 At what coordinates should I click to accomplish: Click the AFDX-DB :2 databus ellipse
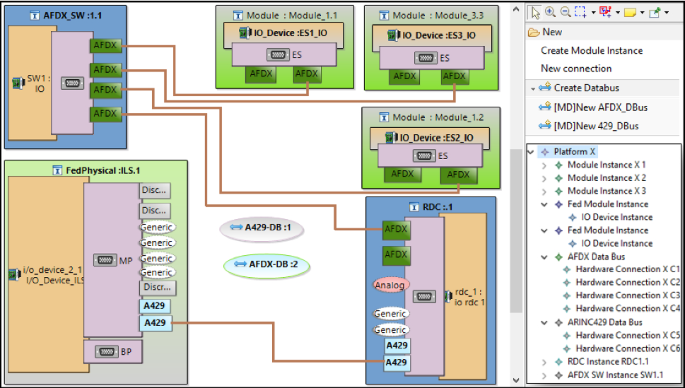(x=266, y=265)
